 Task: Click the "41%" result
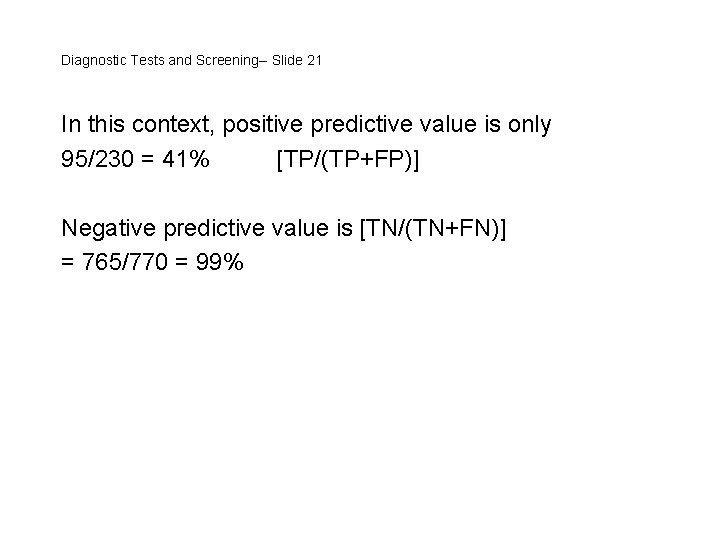pos(186,159)
